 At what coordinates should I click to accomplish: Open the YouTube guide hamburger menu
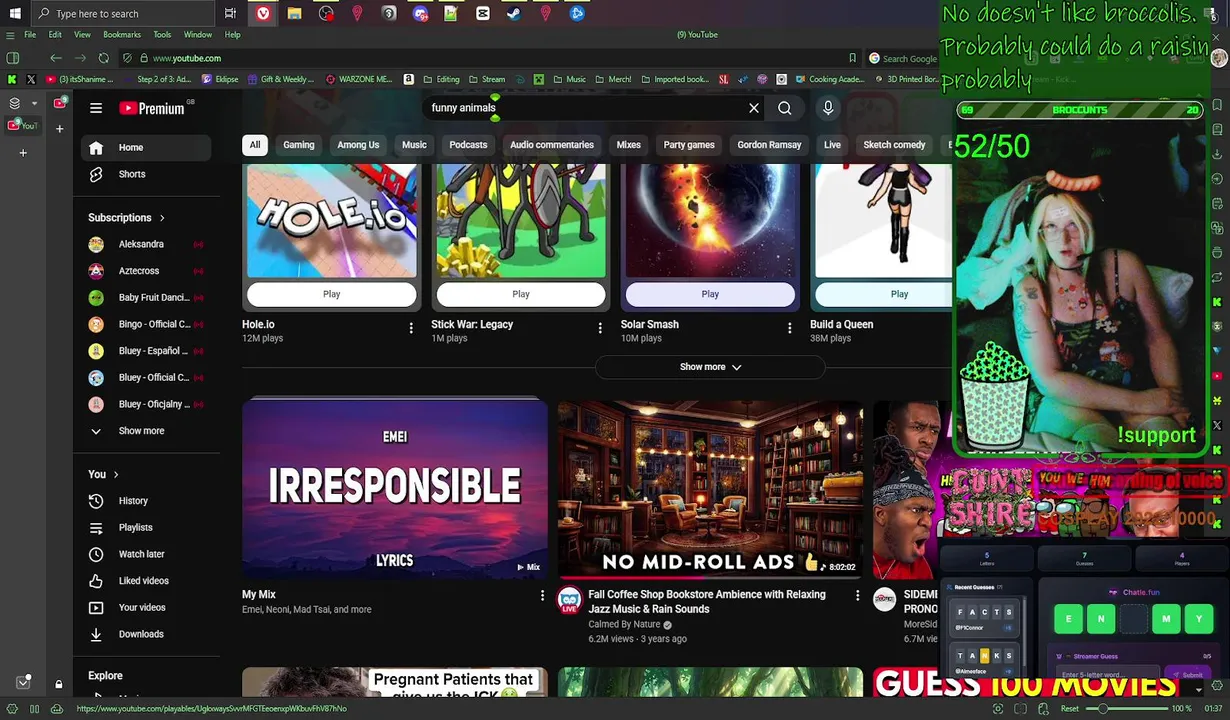tap(96, 108)
